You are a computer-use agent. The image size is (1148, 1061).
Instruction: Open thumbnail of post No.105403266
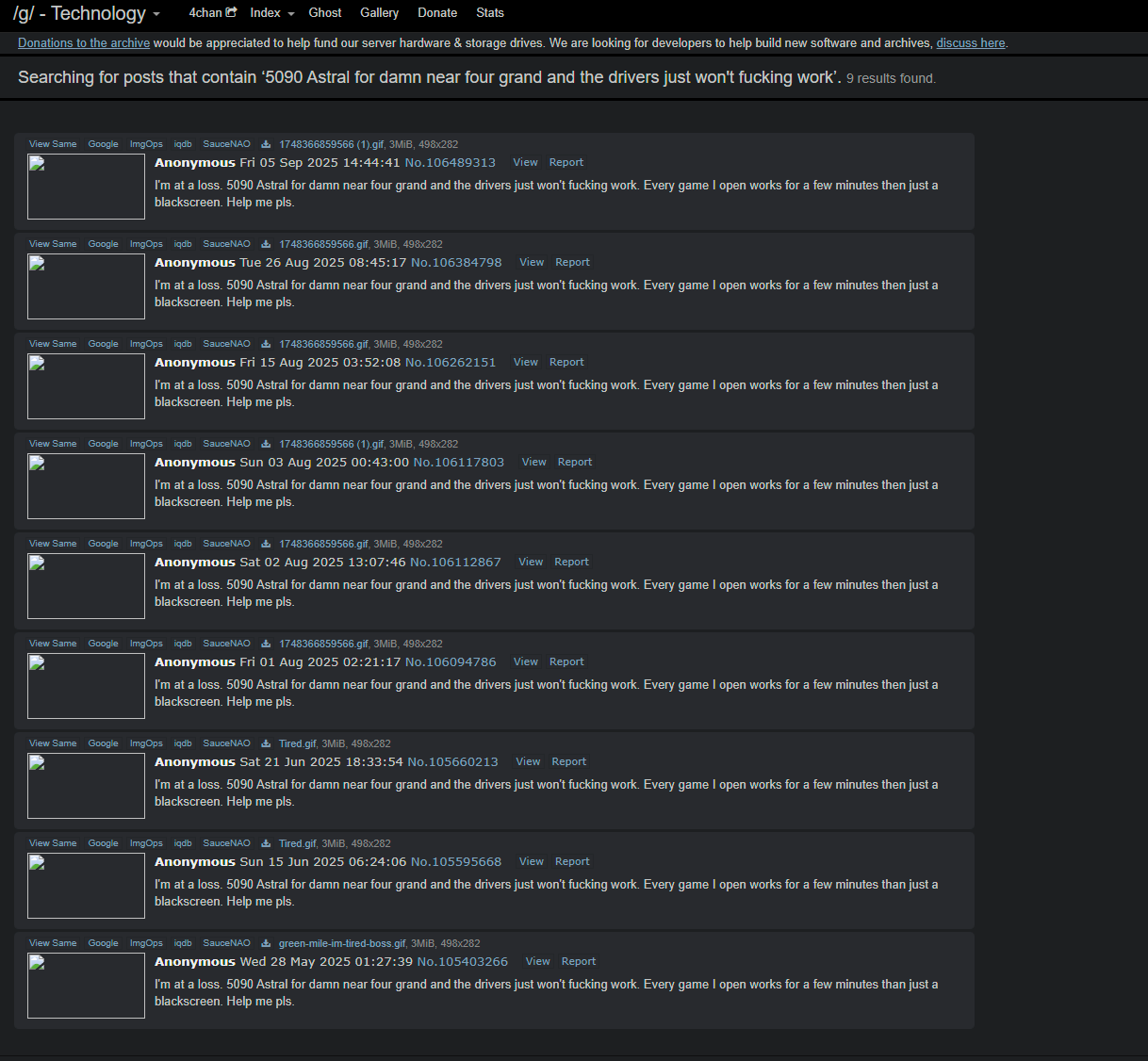click(86, 986)
